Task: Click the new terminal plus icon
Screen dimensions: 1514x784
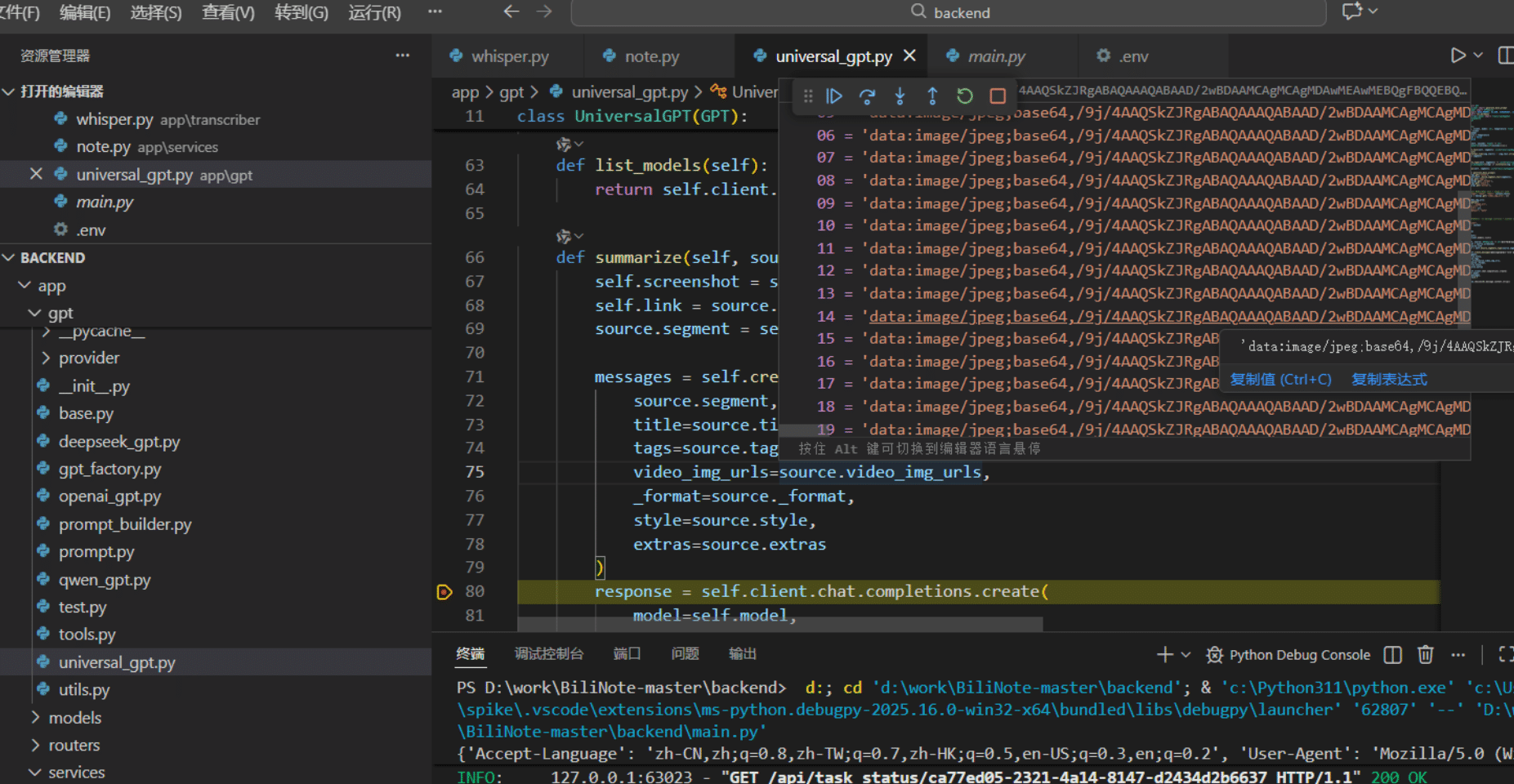Action: coord(1164,654)
